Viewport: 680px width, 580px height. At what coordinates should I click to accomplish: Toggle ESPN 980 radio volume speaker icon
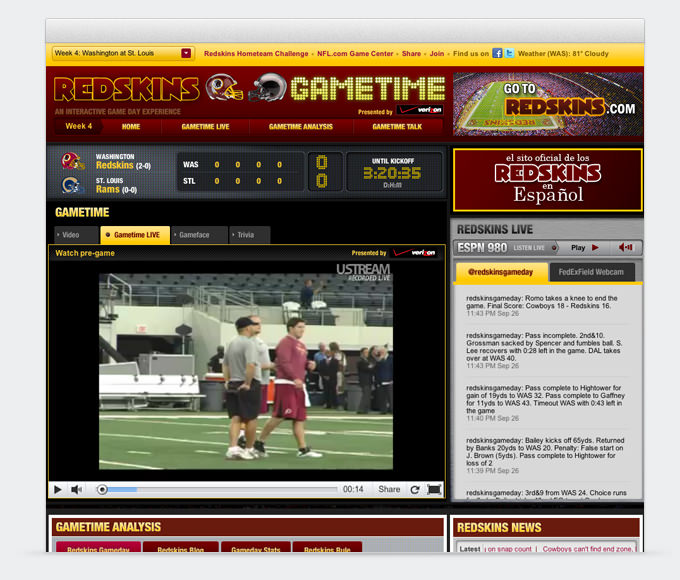click(625, 248)
